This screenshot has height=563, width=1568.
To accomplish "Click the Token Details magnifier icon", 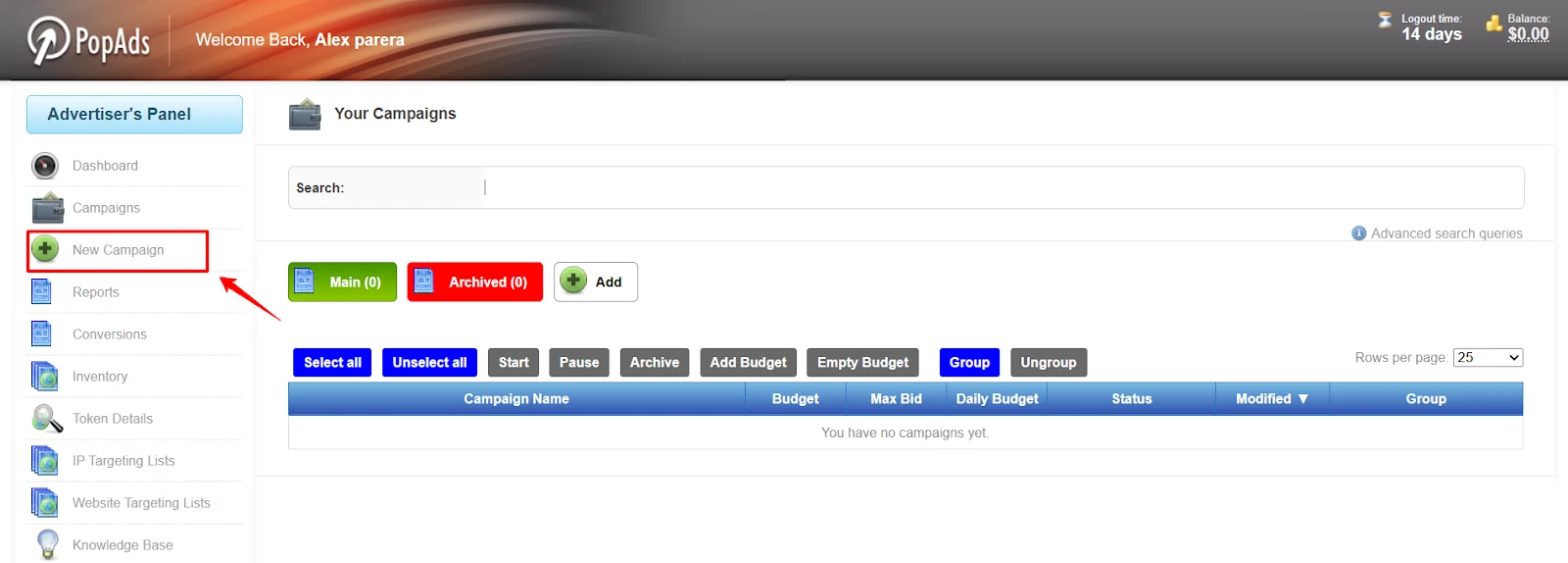I will coord(47,419).
